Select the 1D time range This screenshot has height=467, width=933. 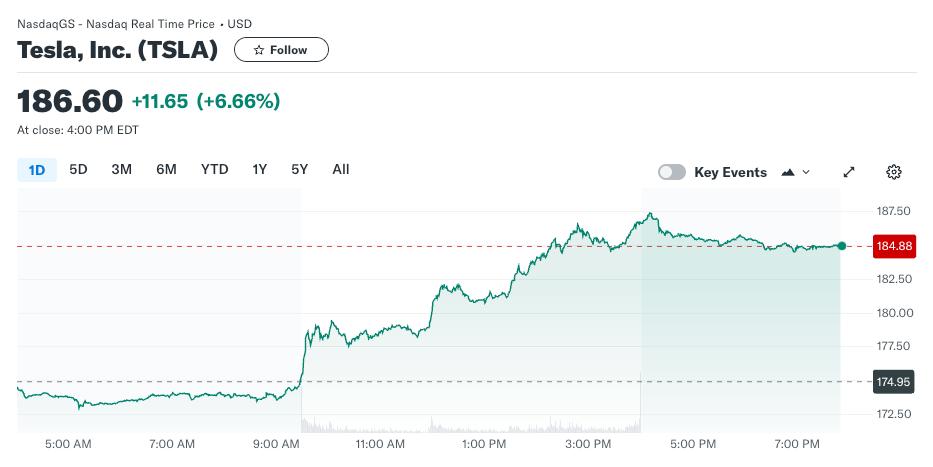pos(37,170)
